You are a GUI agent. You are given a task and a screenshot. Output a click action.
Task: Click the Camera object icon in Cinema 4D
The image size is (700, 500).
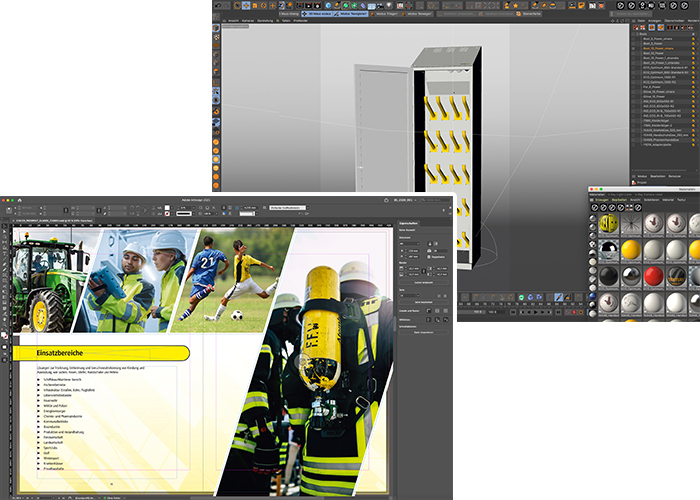click(x=380, y=6)
